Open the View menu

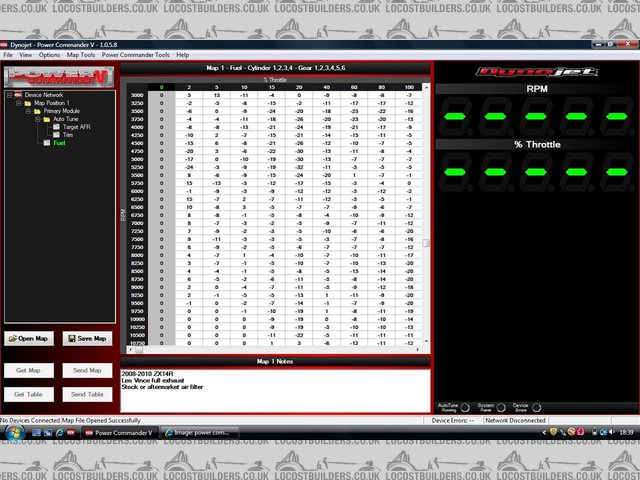click(25, 55)
